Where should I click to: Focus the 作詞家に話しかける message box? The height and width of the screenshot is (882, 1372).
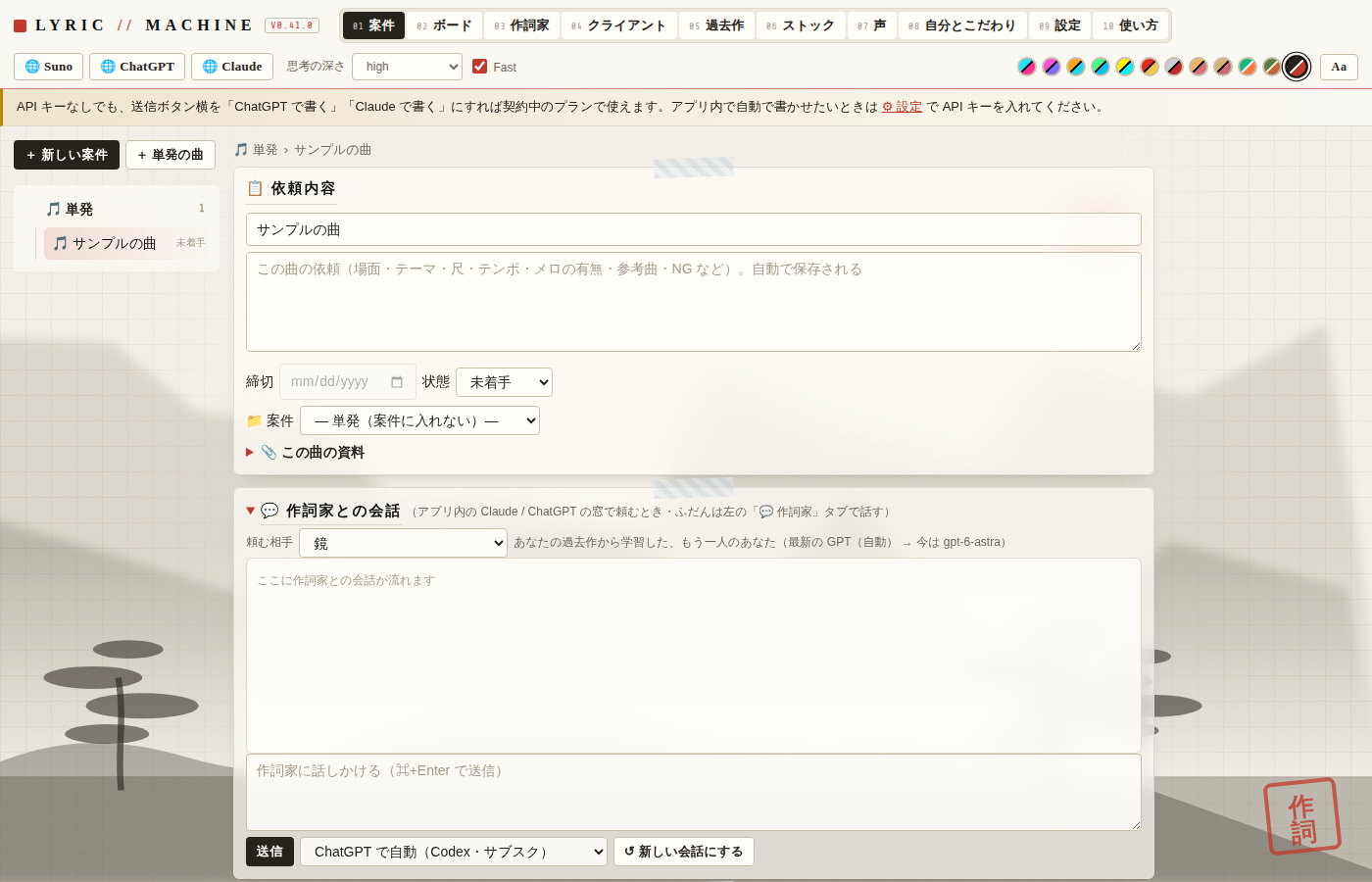point(694,792)
